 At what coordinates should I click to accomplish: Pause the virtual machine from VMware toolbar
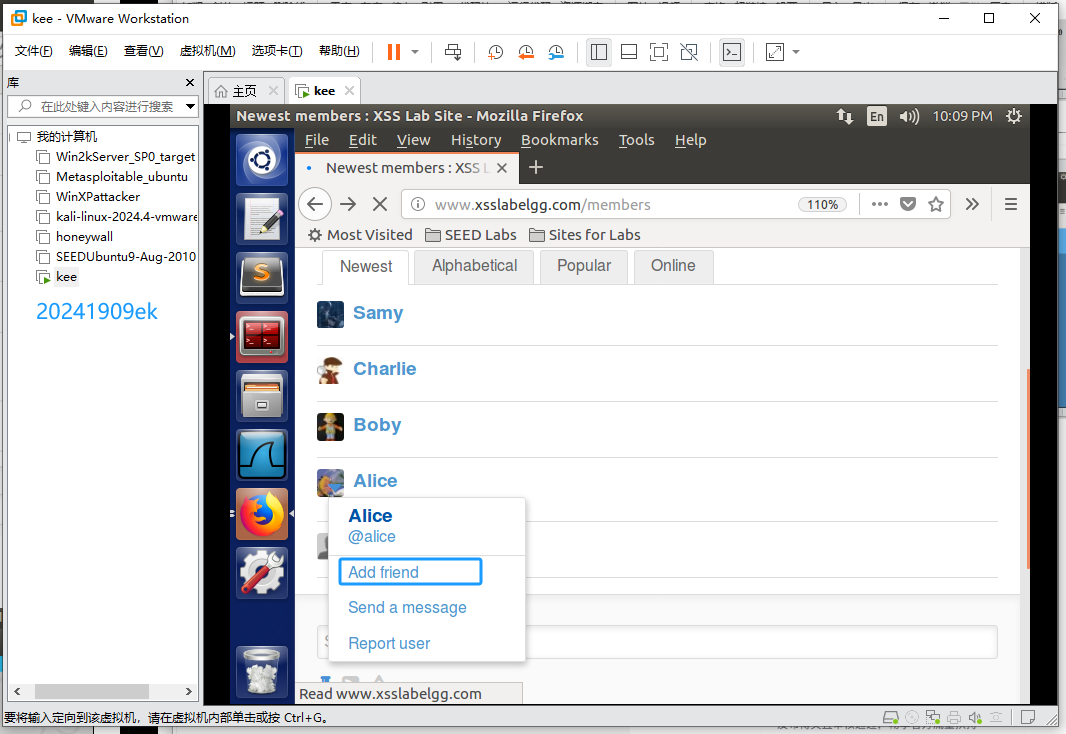click(394, 52)
